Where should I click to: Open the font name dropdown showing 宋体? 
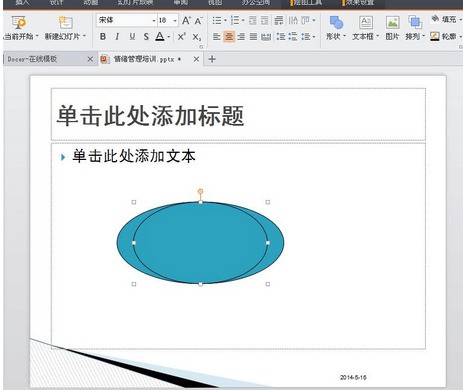(154, 21)
